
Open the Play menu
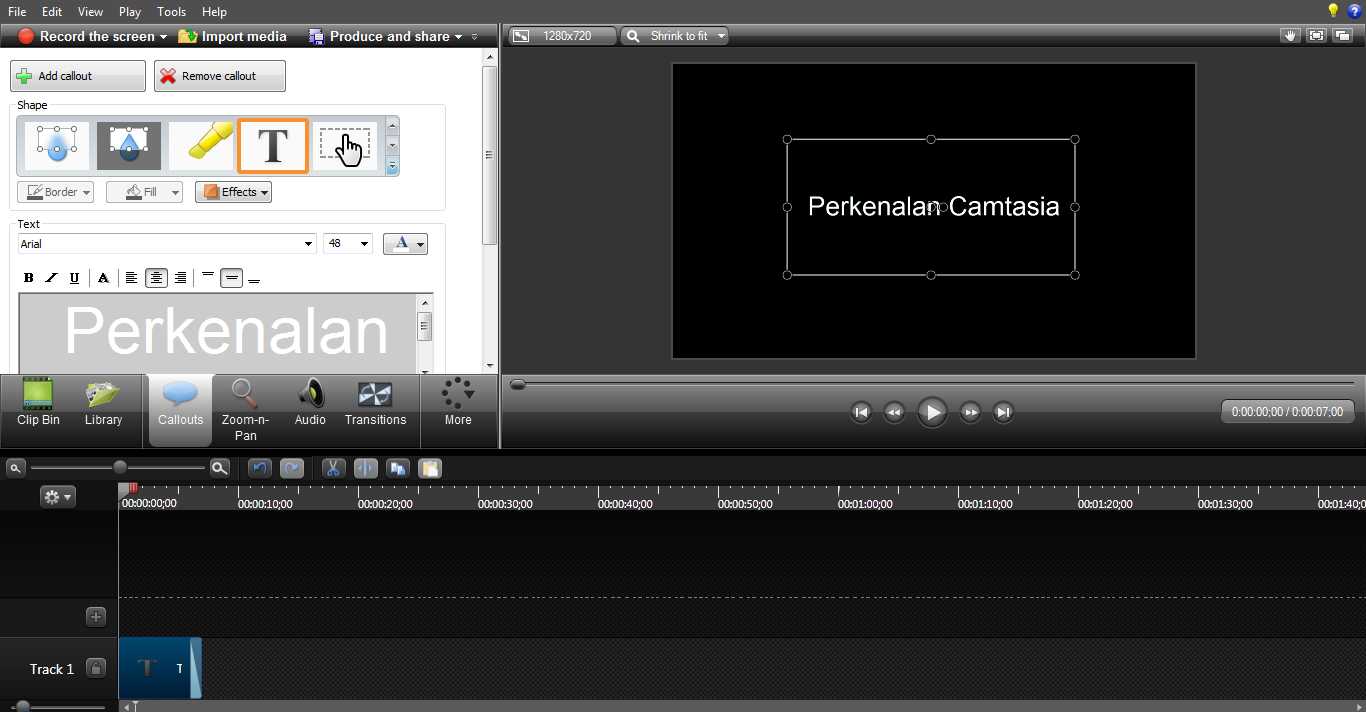130,11
